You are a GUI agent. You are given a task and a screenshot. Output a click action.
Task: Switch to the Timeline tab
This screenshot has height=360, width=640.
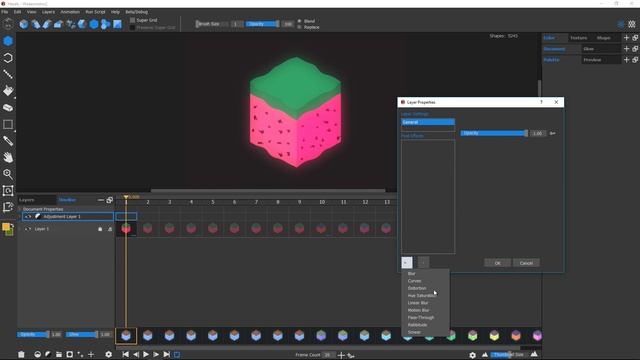point(67,200)
